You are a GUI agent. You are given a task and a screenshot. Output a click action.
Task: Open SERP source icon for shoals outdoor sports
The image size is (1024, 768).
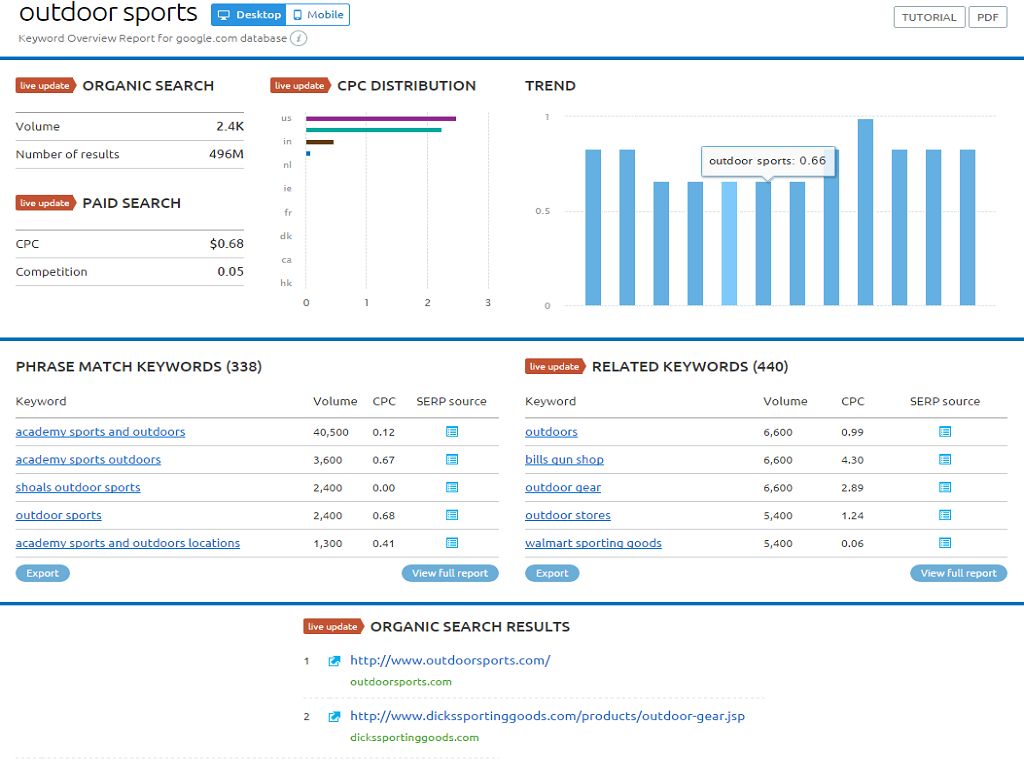coord(452,488)
